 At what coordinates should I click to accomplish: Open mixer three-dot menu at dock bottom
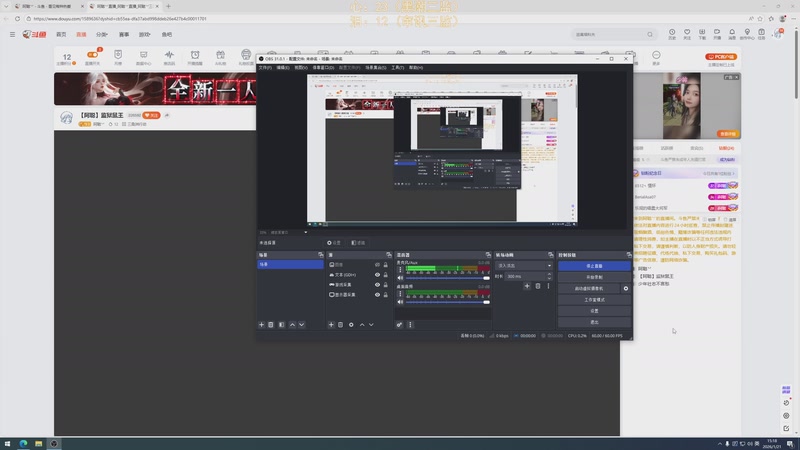click(410, 324)
